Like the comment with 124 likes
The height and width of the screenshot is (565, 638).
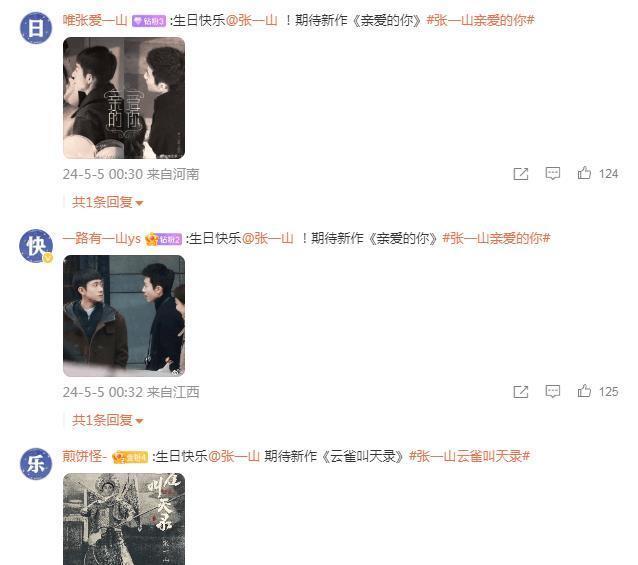click(584, 173)
